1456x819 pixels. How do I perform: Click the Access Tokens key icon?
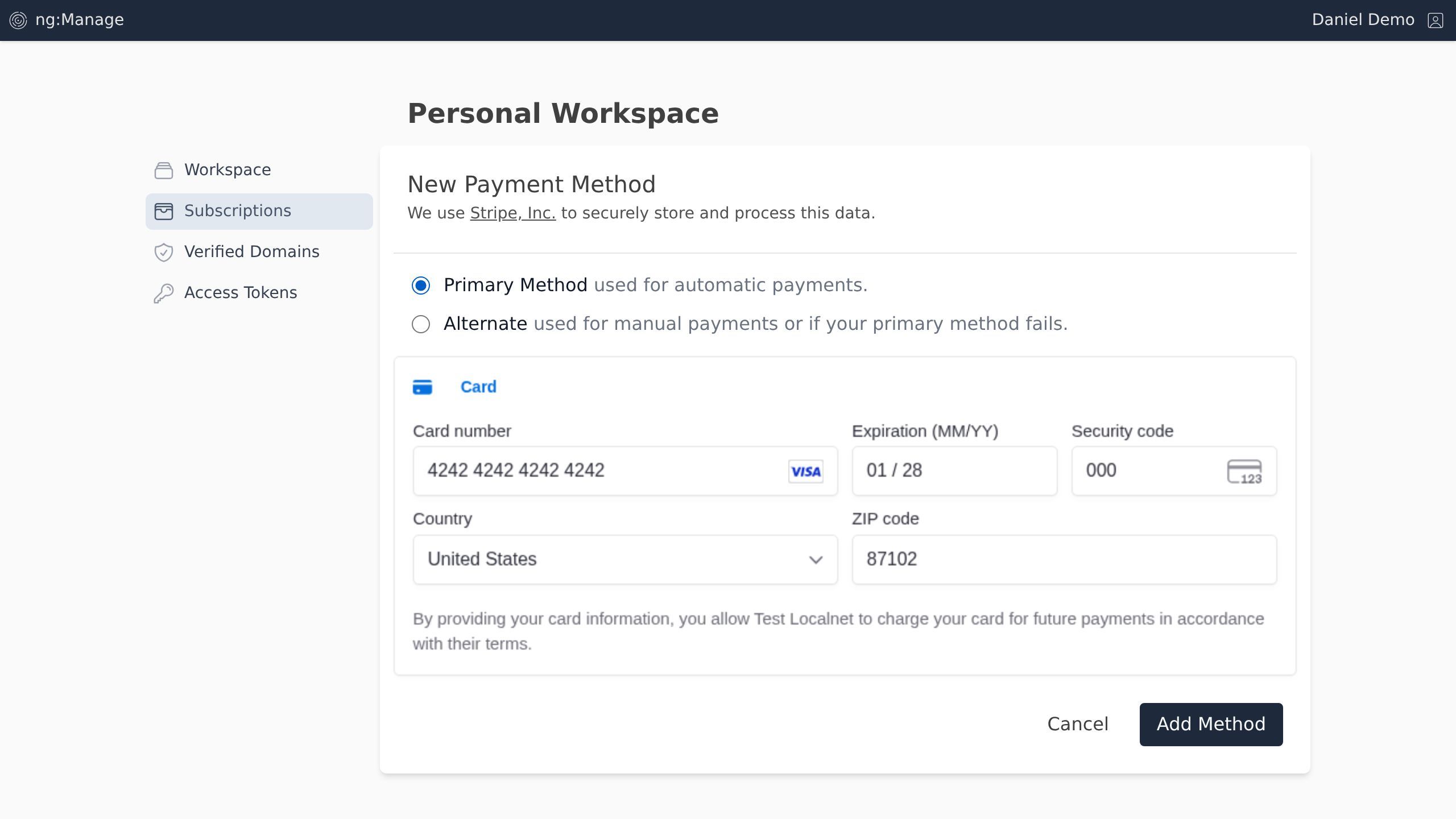tap(164, 293)
